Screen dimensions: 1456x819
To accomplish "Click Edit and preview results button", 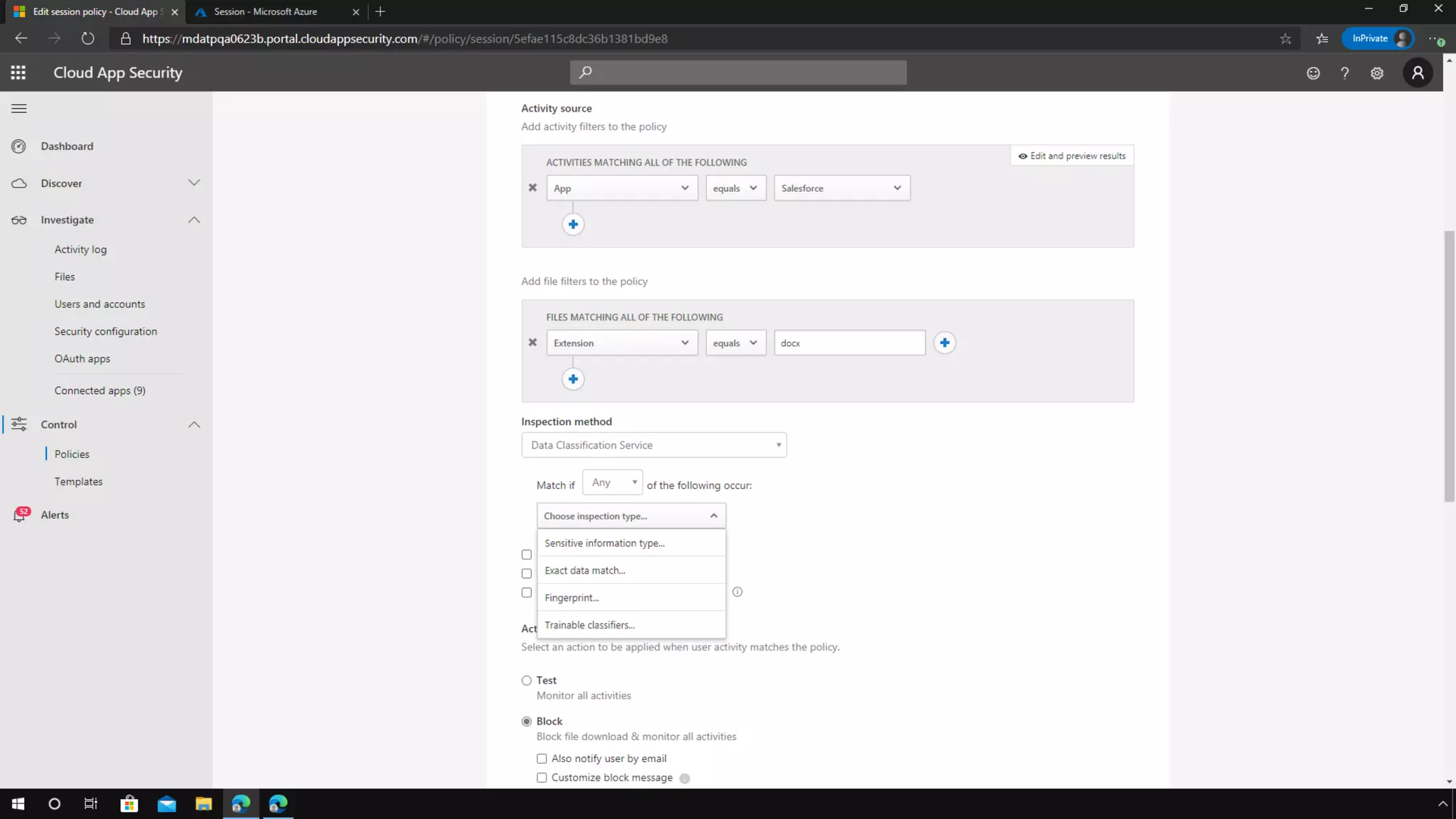I will click(x=1071, y=156).
